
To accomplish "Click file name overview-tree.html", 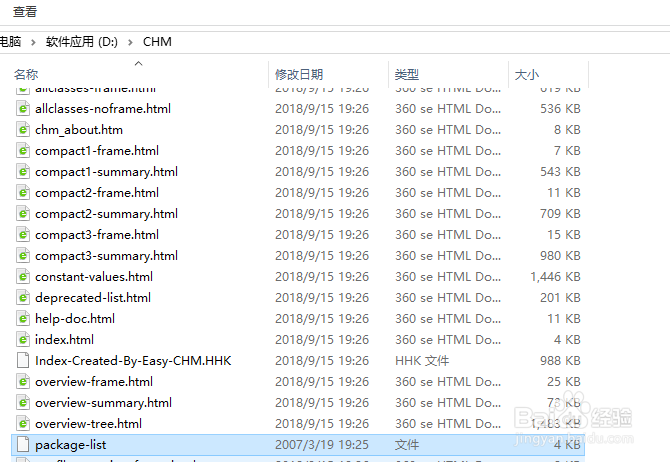I will point(88,424).
